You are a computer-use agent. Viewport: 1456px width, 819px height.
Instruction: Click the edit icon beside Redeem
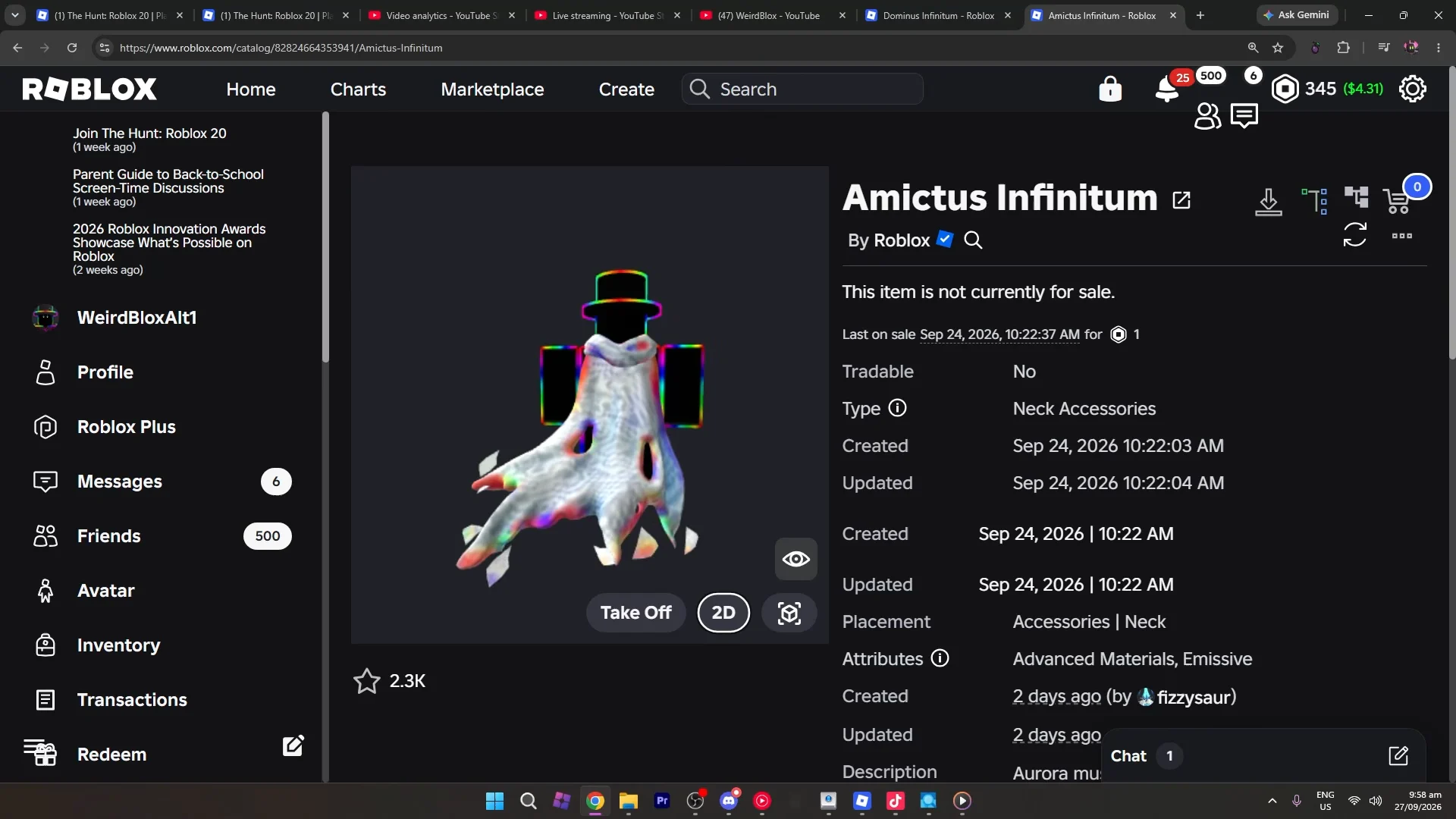[x=293, y=745]
